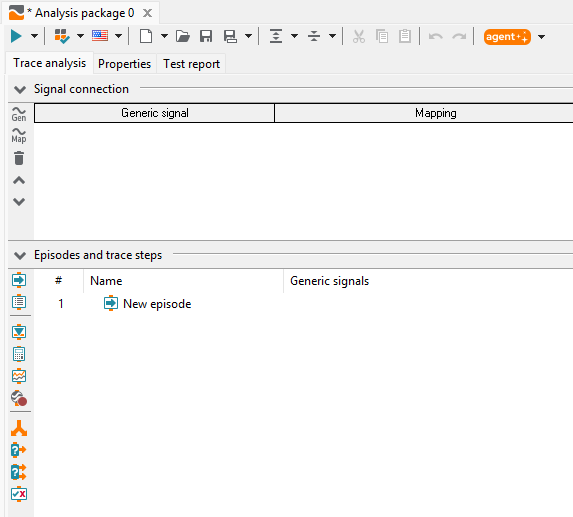Open a file with the folder icon
This screenshot has width=573, height=517.
pyautogui.click(x=183, y=37)
